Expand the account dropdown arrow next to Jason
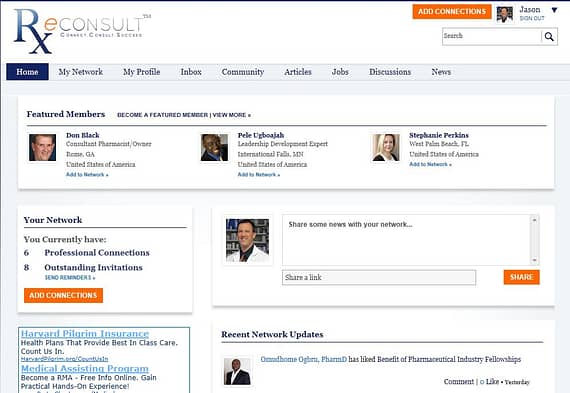 tap(554, 10)
